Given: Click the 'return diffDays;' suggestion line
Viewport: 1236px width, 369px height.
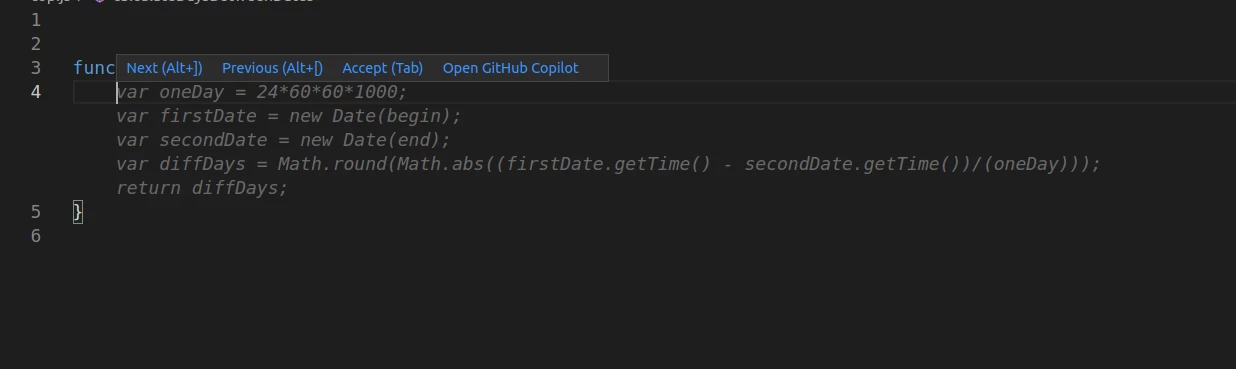Looking at the screenshot, I should (202, 188).
